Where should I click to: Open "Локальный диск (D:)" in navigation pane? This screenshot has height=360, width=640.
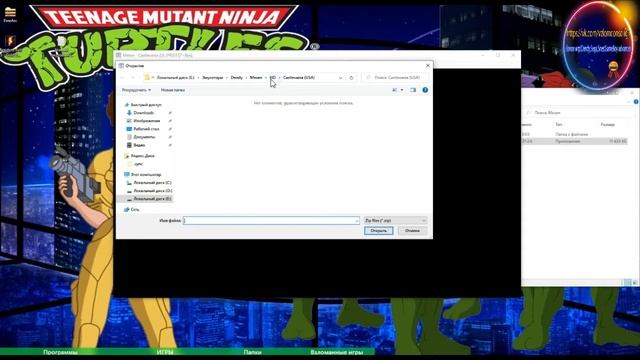tap(152, 191)
